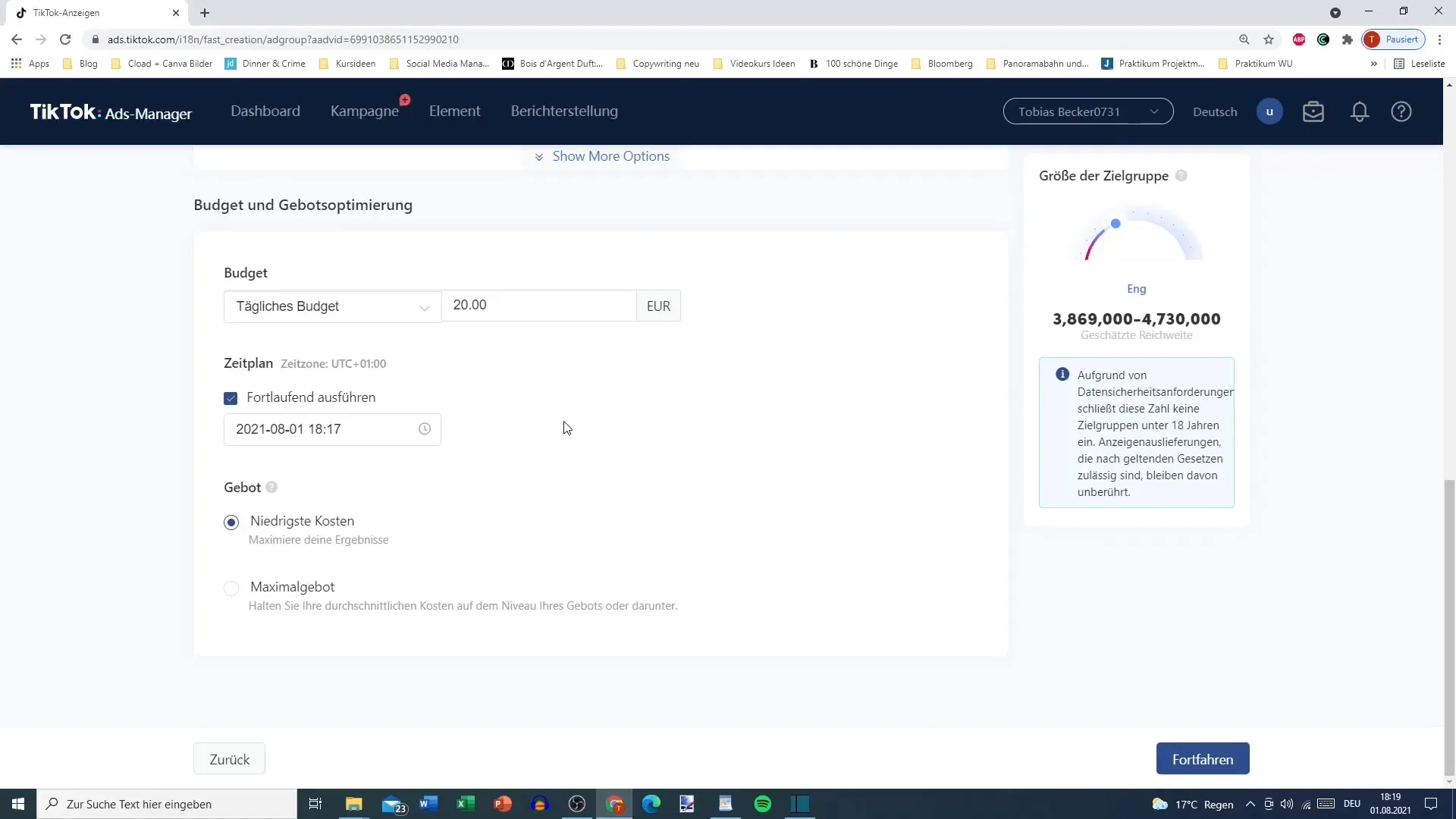This screenshot has height=819, width=1456.
Task: Click the 17°C Regen weather widget
Action: (1193, 804)
